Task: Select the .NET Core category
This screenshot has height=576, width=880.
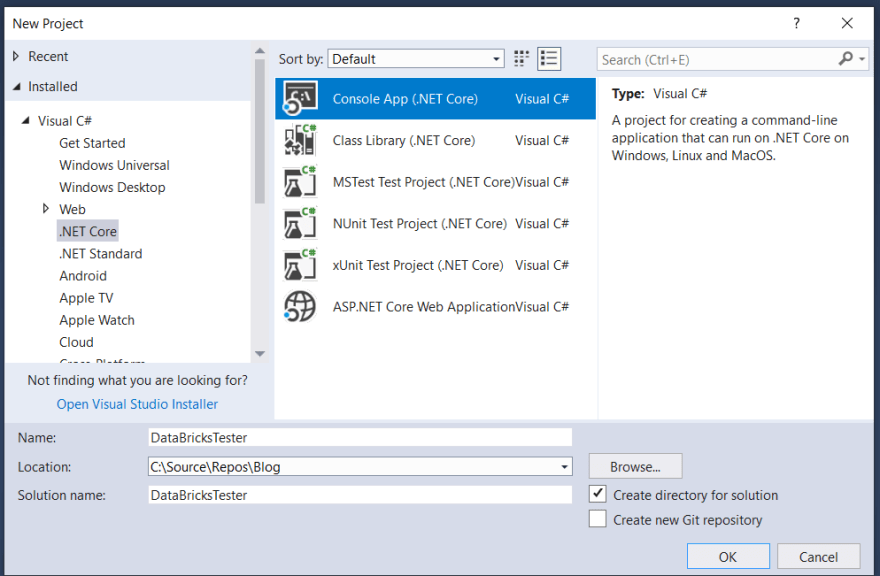Action: 88,231
